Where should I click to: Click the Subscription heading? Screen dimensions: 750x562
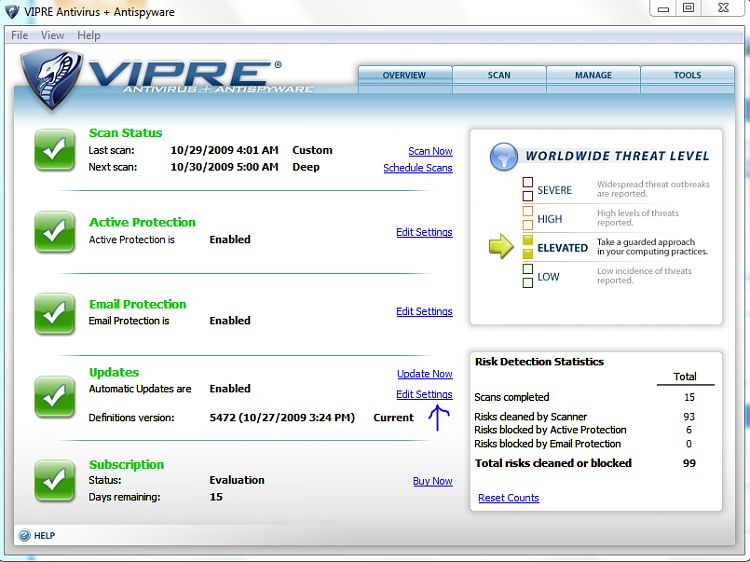(x=126, y=465)
